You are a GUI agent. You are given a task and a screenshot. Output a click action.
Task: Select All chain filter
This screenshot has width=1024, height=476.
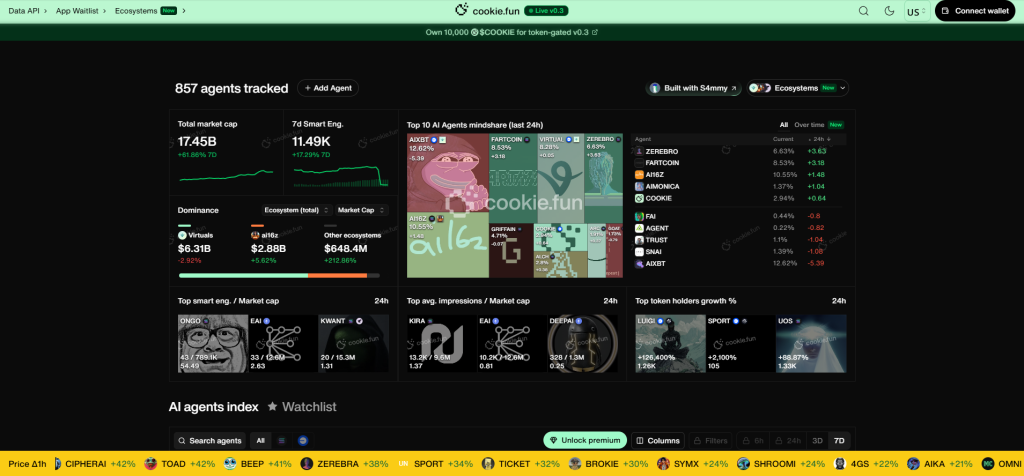pyautogui.click(x=261, y=441)
